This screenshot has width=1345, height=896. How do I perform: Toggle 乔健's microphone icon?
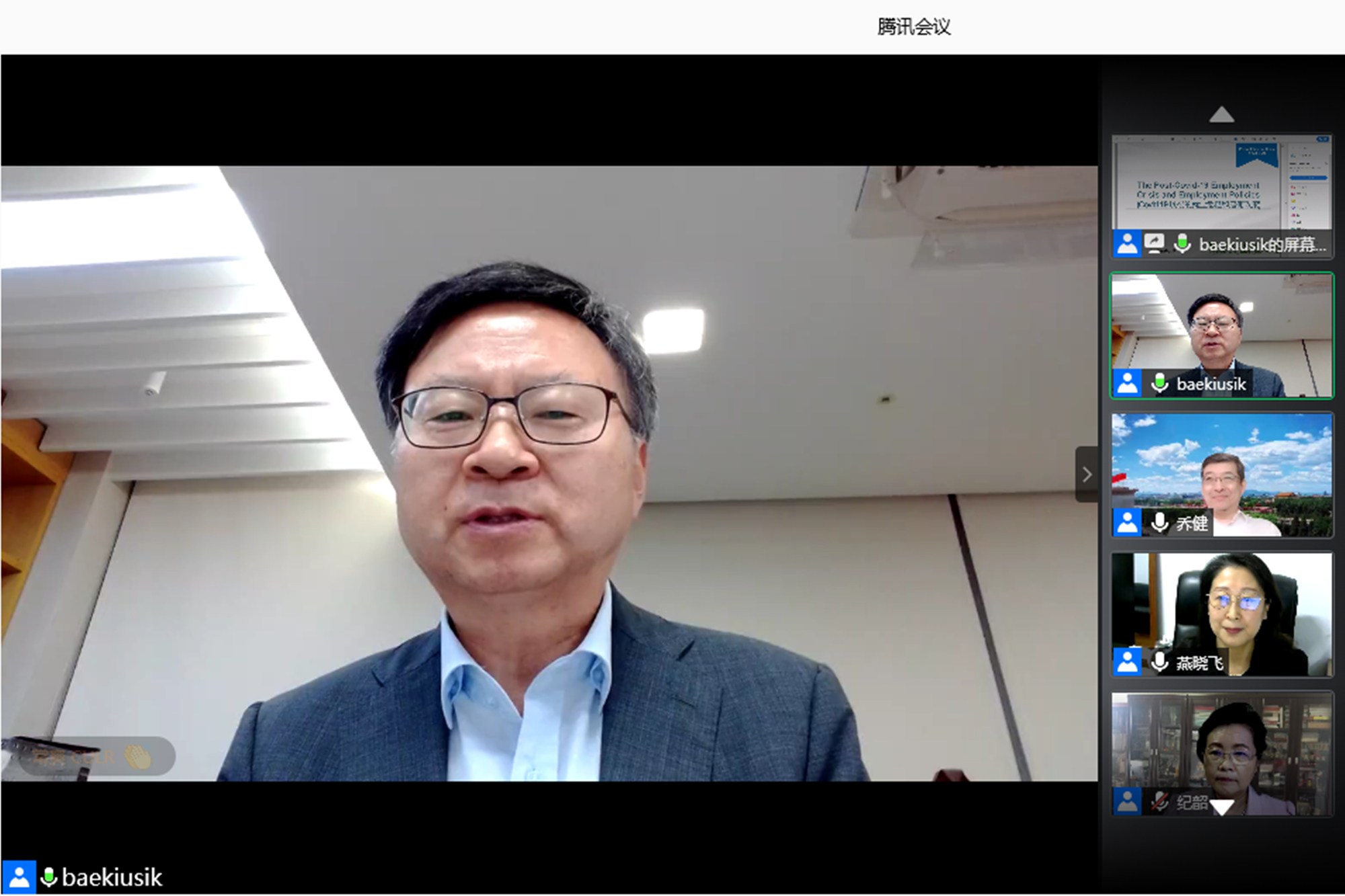click(x=1159, y=522)
